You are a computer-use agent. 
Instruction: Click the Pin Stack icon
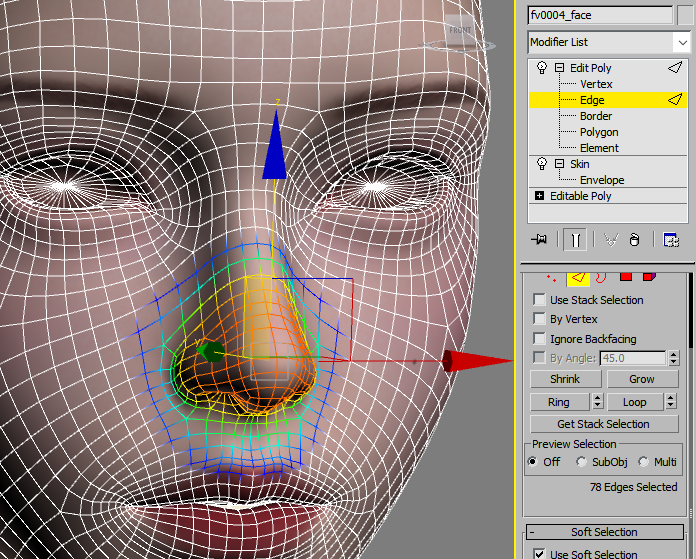click(539, 240)
